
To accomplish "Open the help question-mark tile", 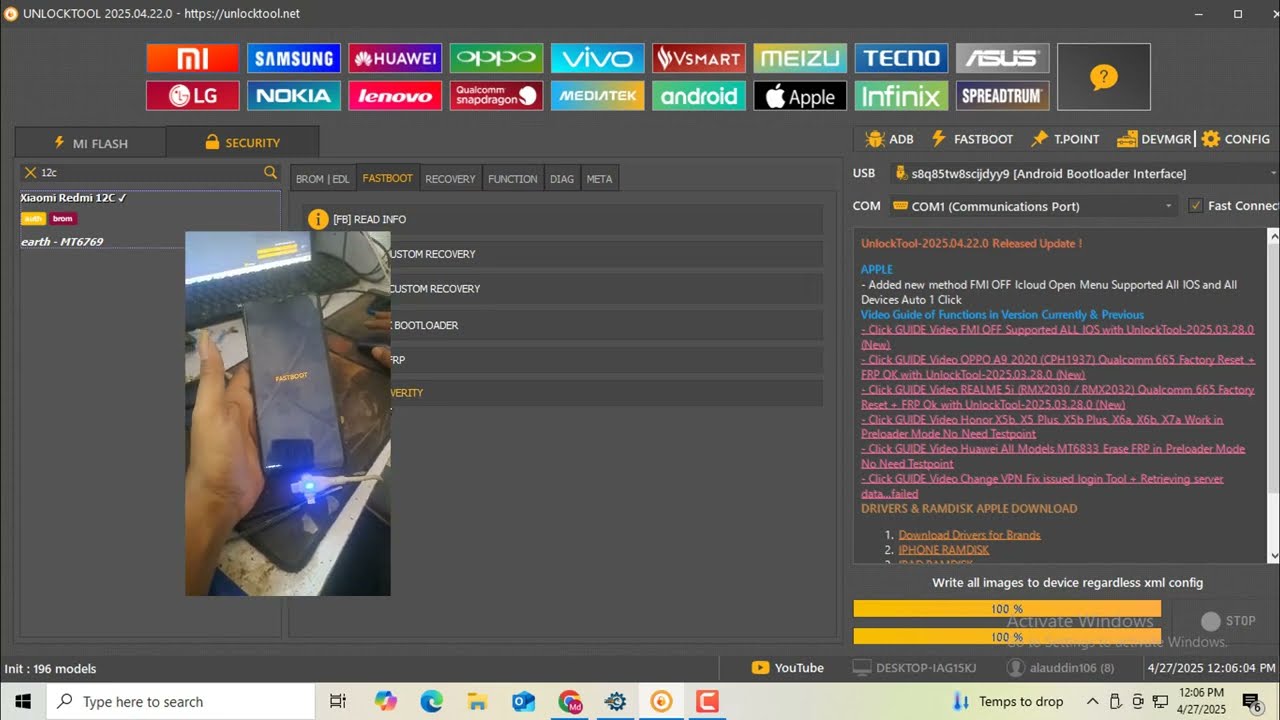I will [1104, 77].
